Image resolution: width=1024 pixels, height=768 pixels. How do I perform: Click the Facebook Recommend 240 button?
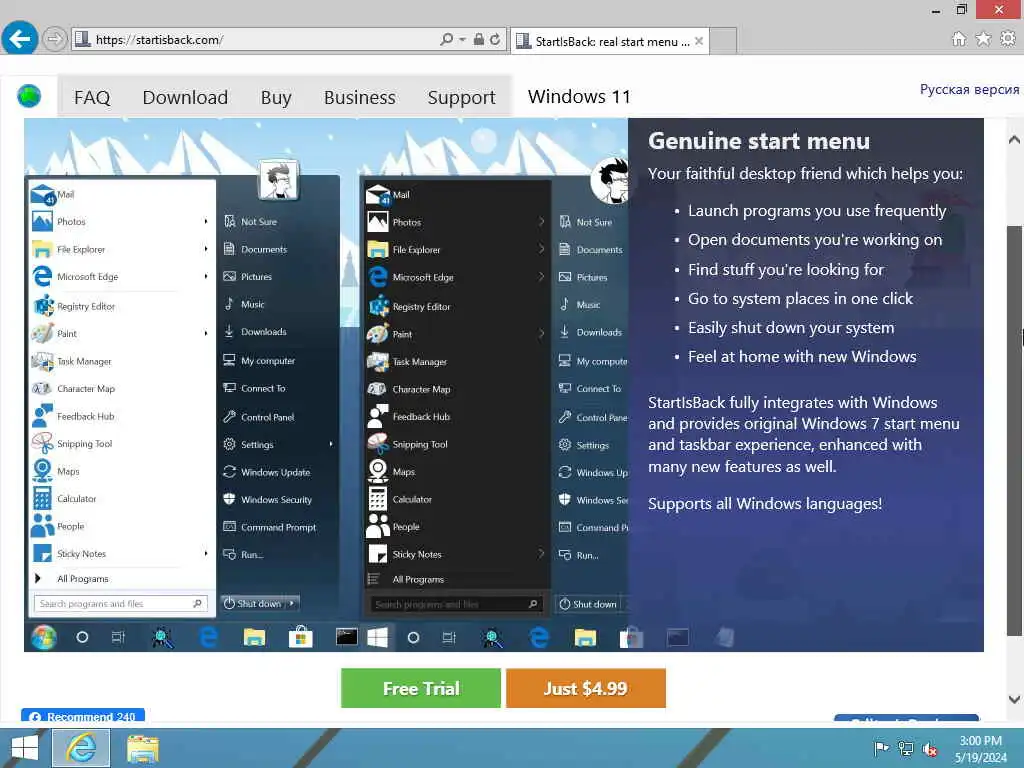tap(83, 716)
